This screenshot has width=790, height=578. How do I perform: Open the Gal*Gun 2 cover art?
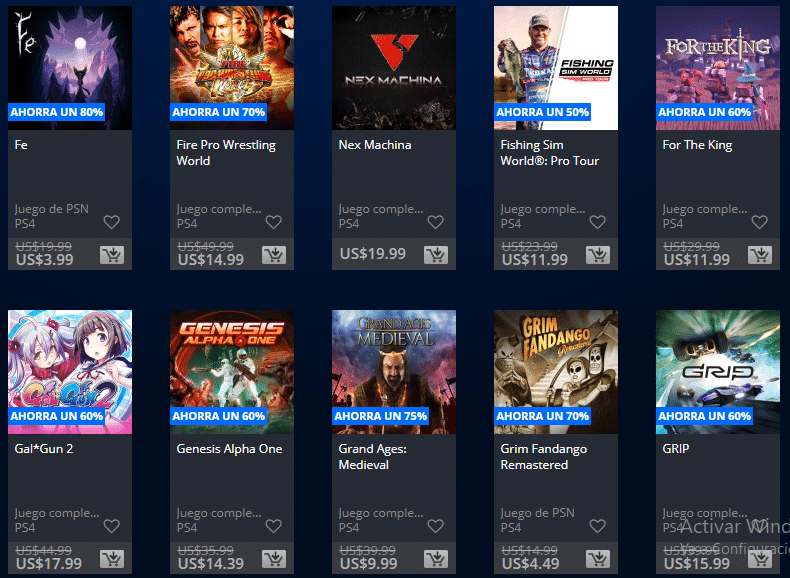(x=70, y=372)
